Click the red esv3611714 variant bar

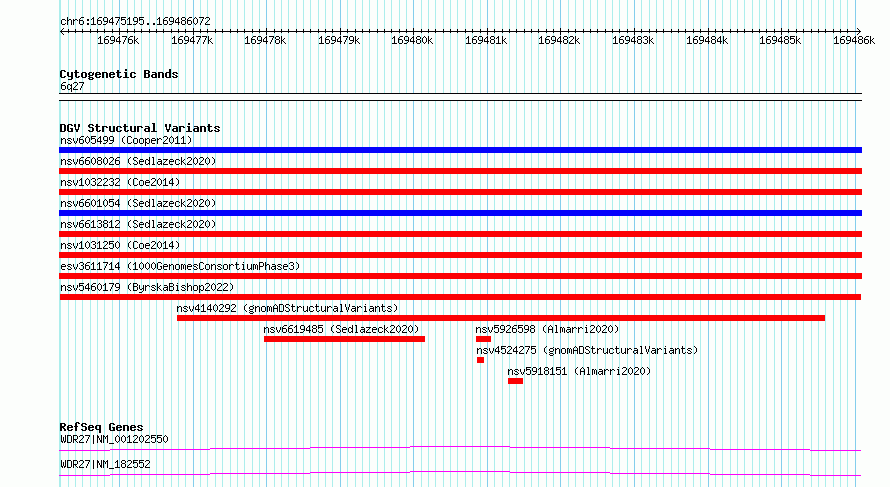point(460,276)
